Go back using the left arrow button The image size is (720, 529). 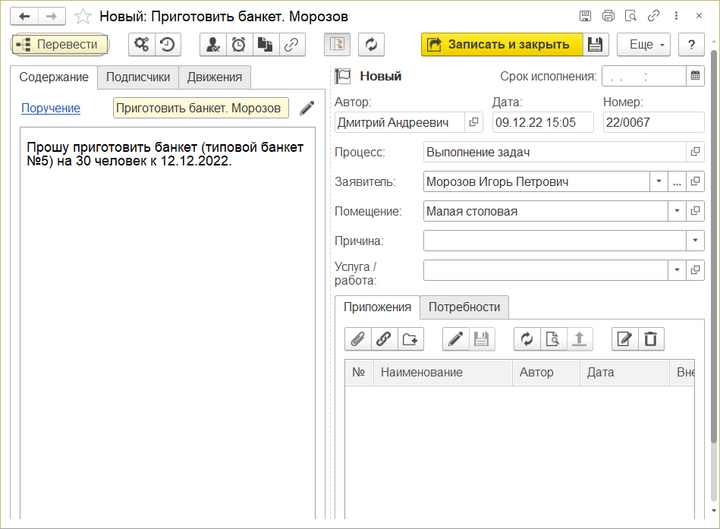[x=24, y=17]
